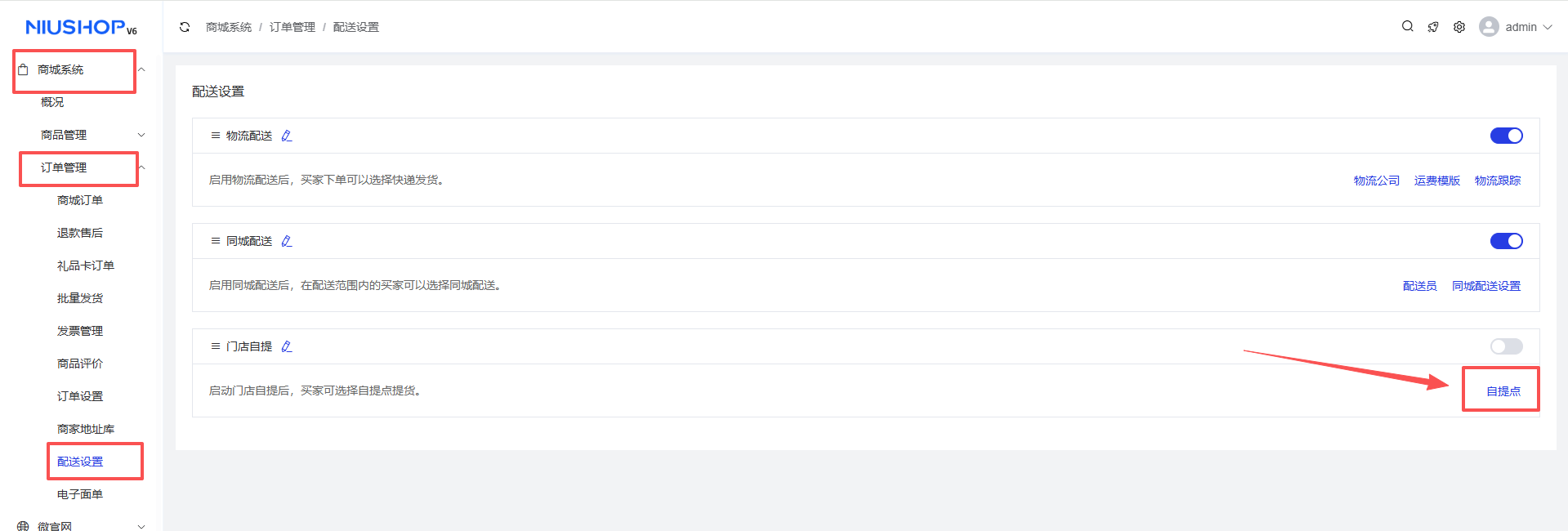This screenshot has height=531, width=1568.
Task: Click the pencil icon next to 同城配送
Action: (x=287, y=241)
